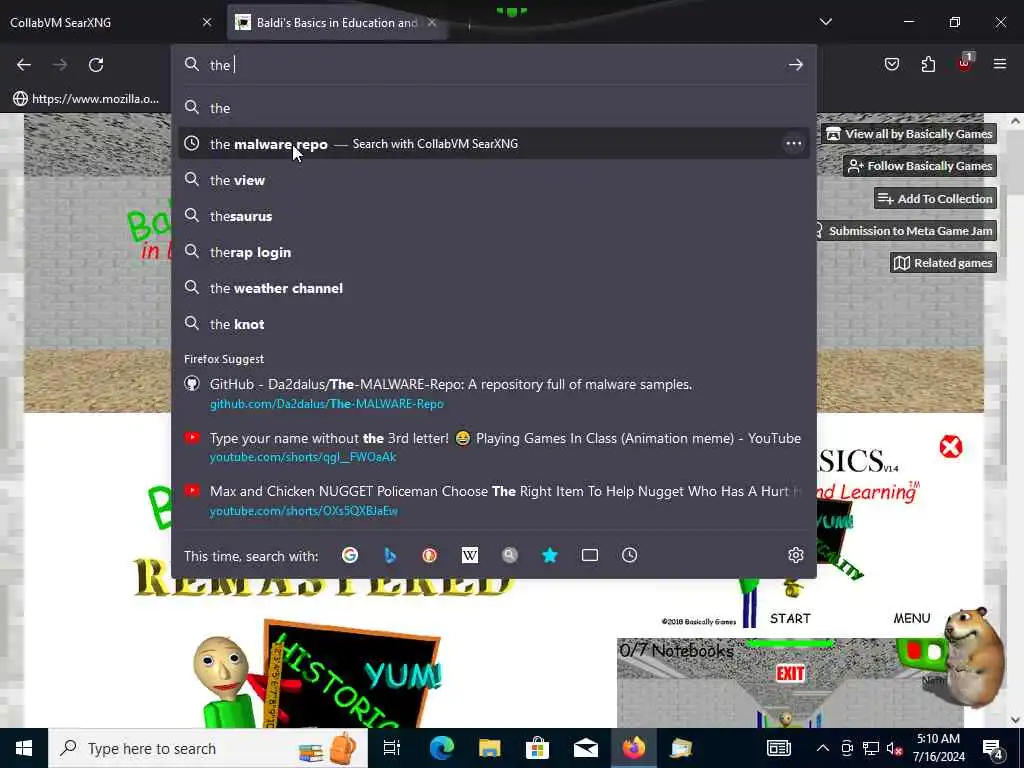Click Follow Basically Games button

(920, 166)
